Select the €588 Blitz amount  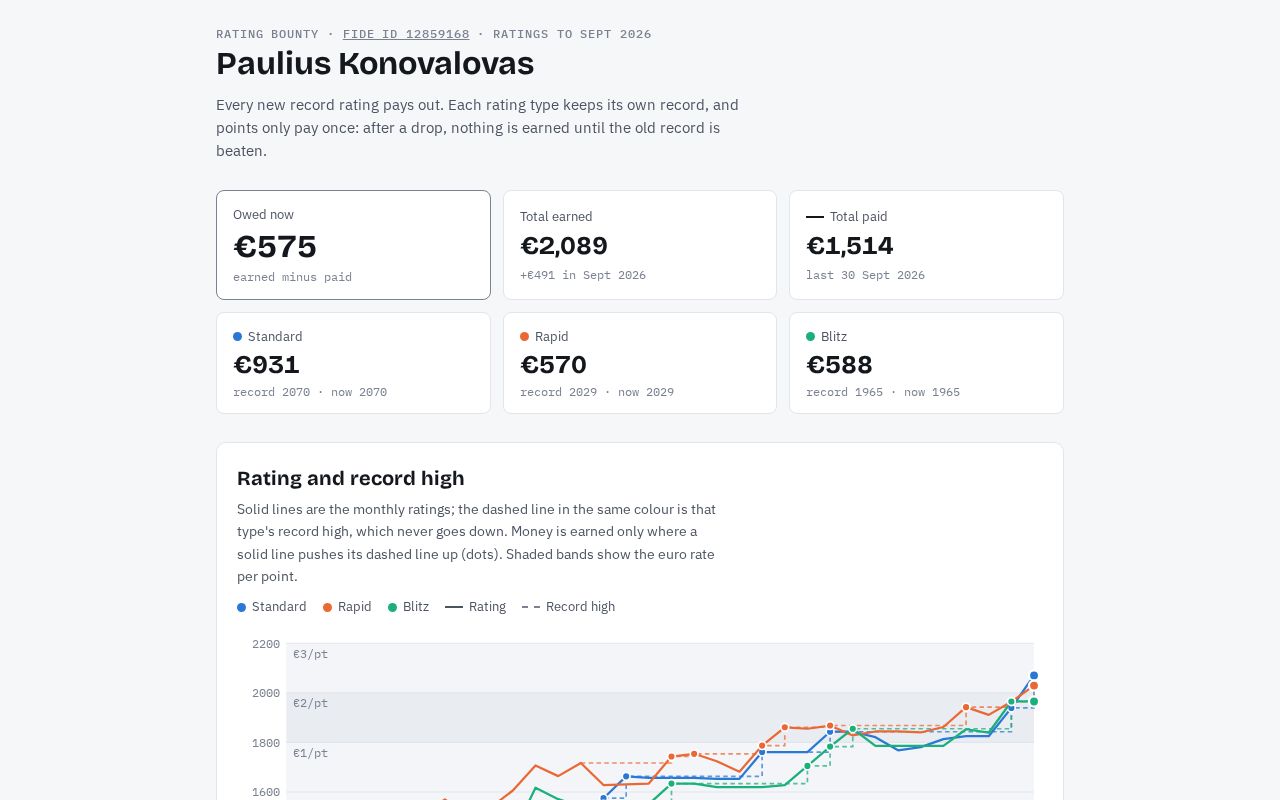coord(839,365)
